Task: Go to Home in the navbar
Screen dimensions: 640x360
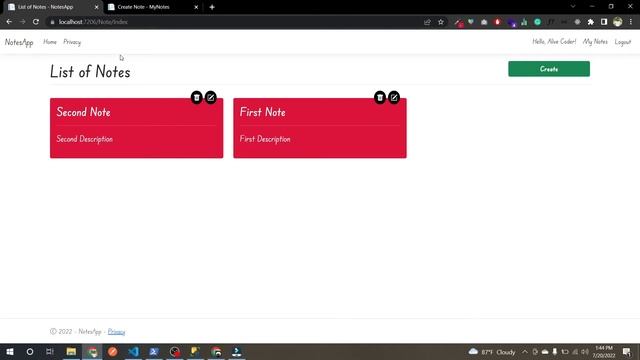Action: 50,42
